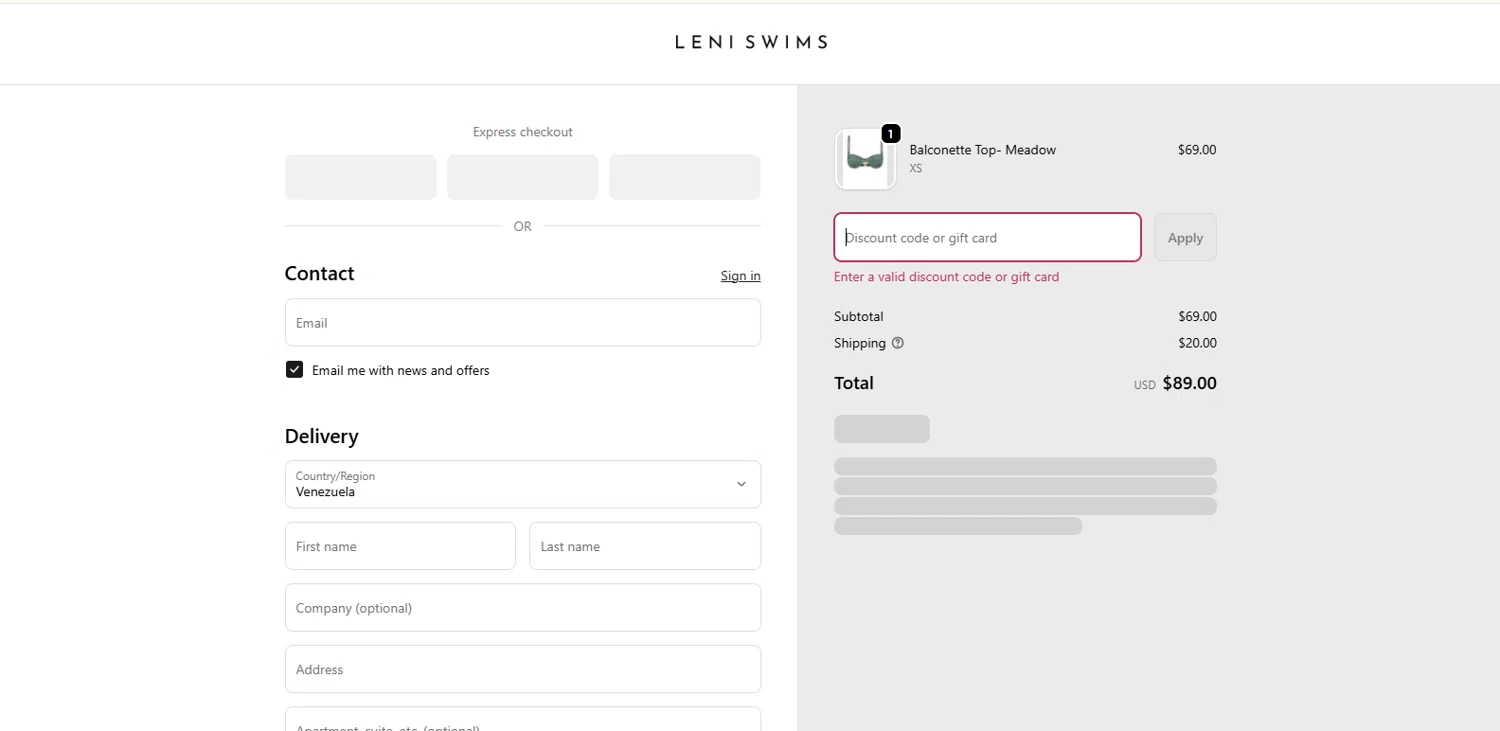Open the Balconette Top product thumbnail
The height and width of the screenshot is (731, 1500).
tap(865, 159)
